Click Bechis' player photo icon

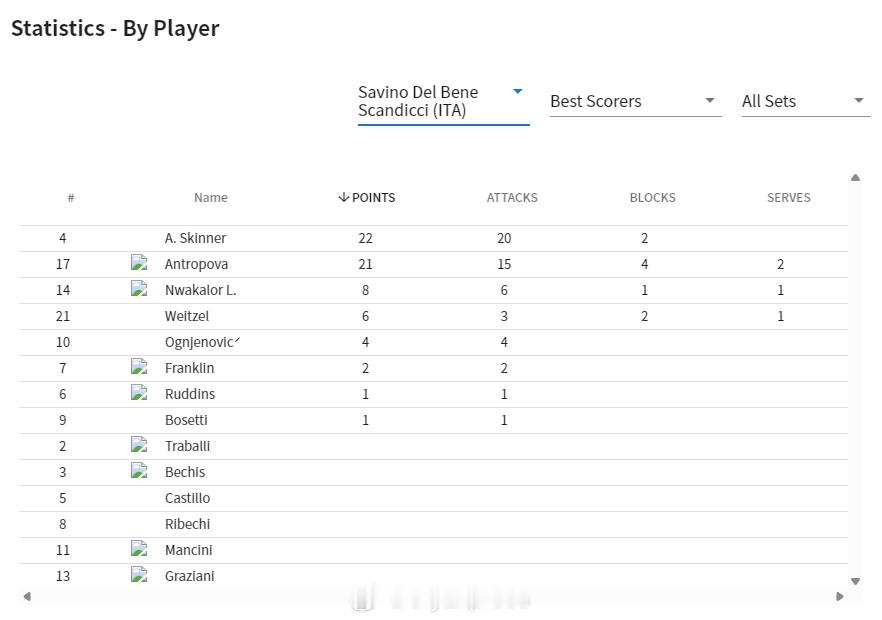pyautogui.click(x=140, y=471)
